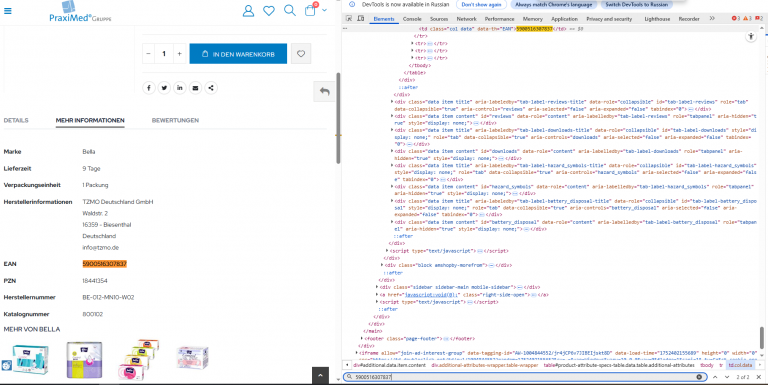Click the javascript:void(0) href link

[432, 295]
